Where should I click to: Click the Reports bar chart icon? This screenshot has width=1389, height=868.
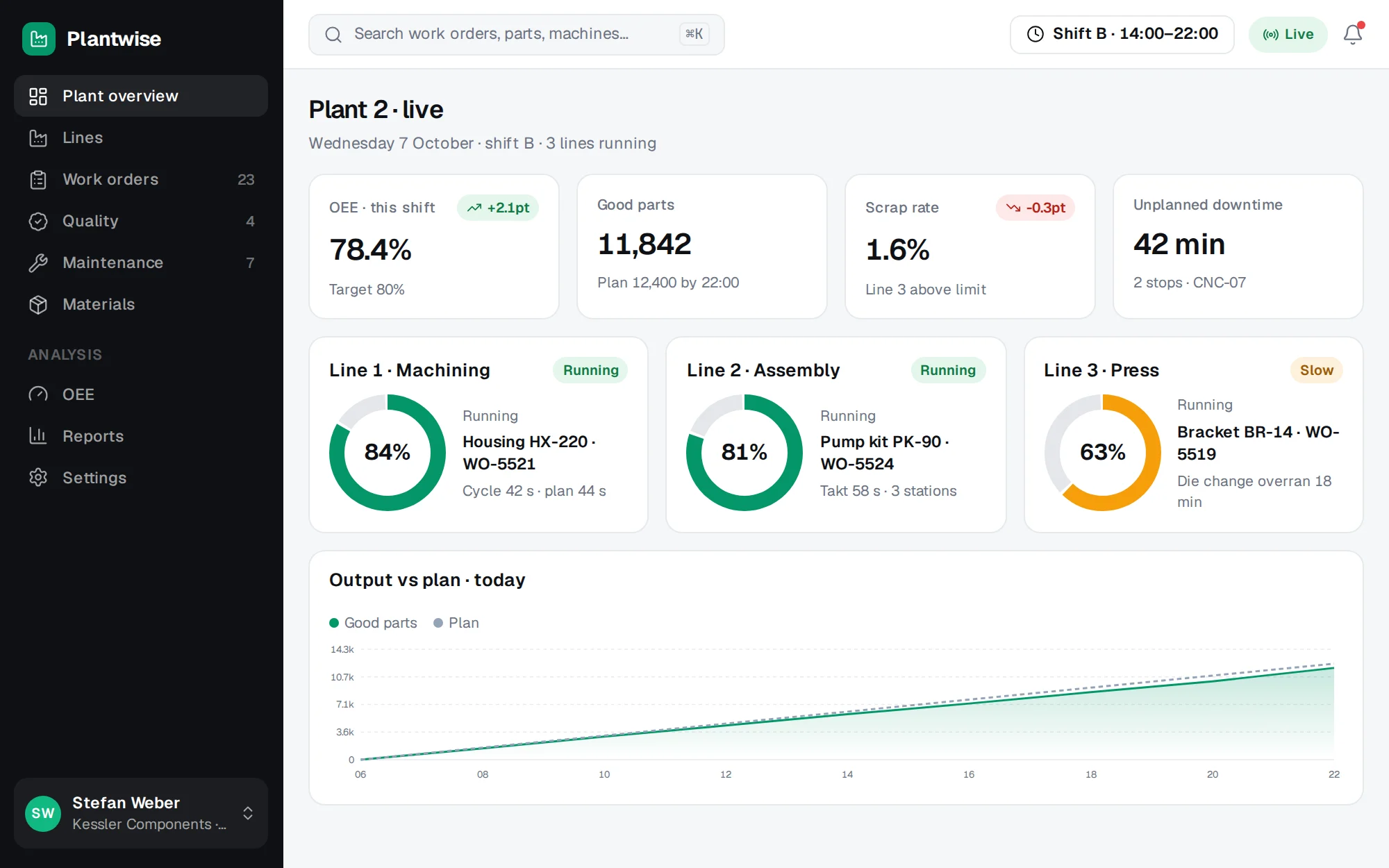[x=38, y=436]
